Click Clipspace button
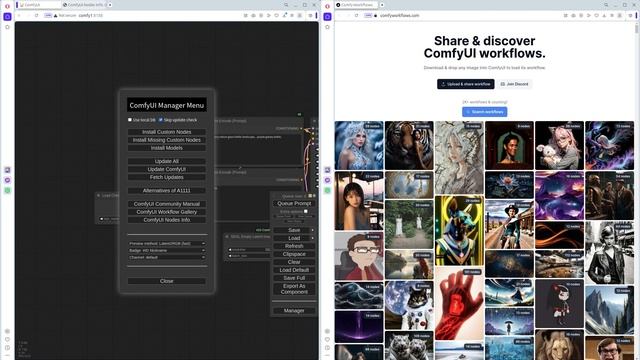640x360 pixels. click(x=294, y=254)
